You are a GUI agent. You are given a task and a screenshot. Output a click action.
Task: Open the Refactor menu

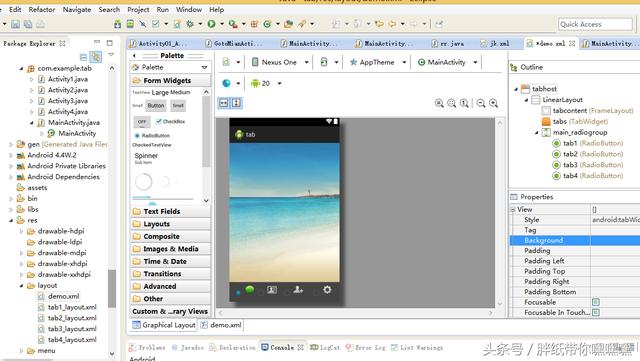click(x=42, y=9)
